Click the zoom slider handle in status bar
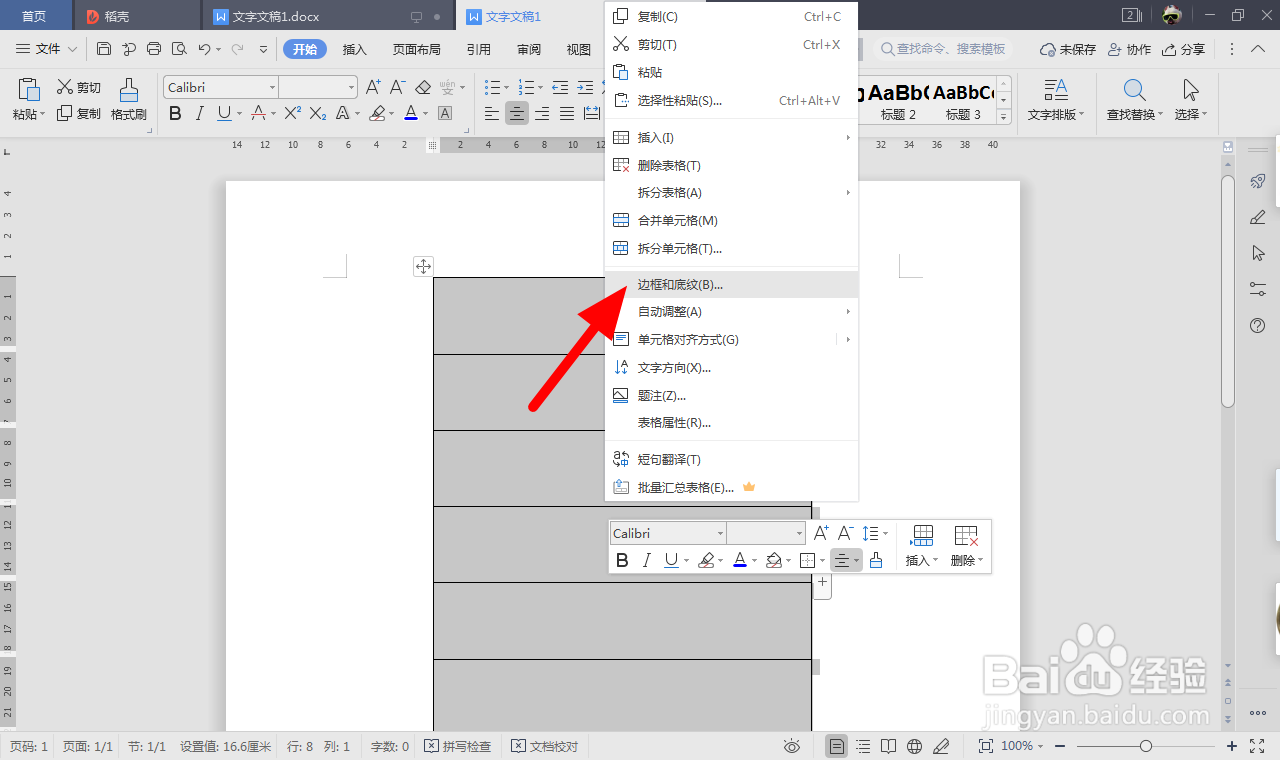 (1146, 746)
